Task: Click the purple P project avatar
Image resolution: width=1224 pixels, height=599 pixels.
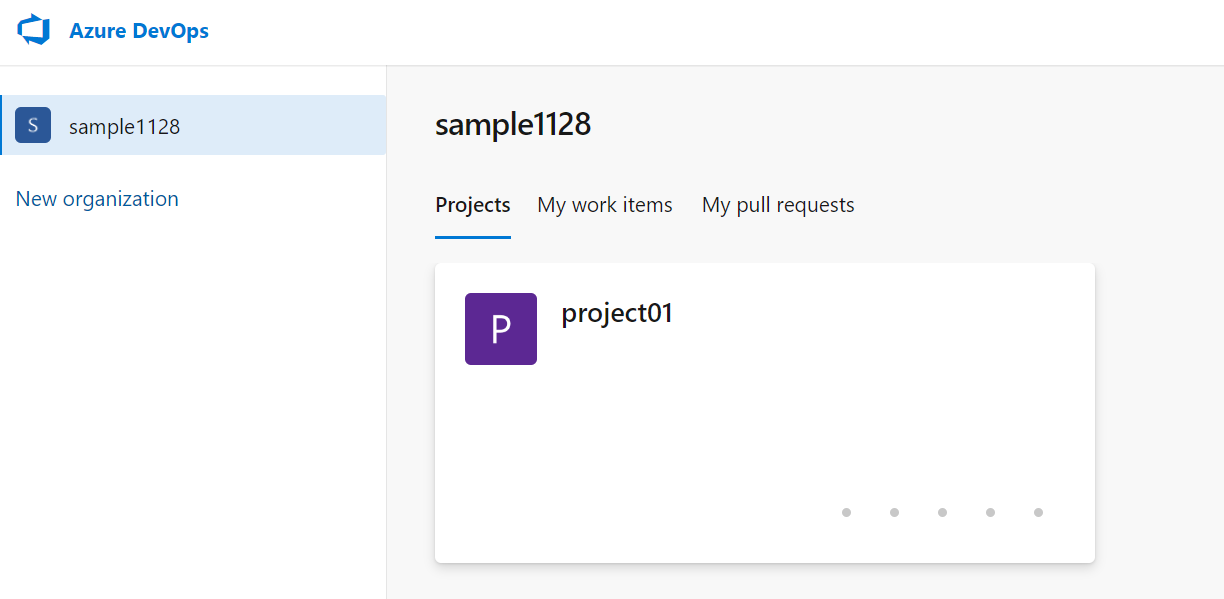Action: coord(501,329)
